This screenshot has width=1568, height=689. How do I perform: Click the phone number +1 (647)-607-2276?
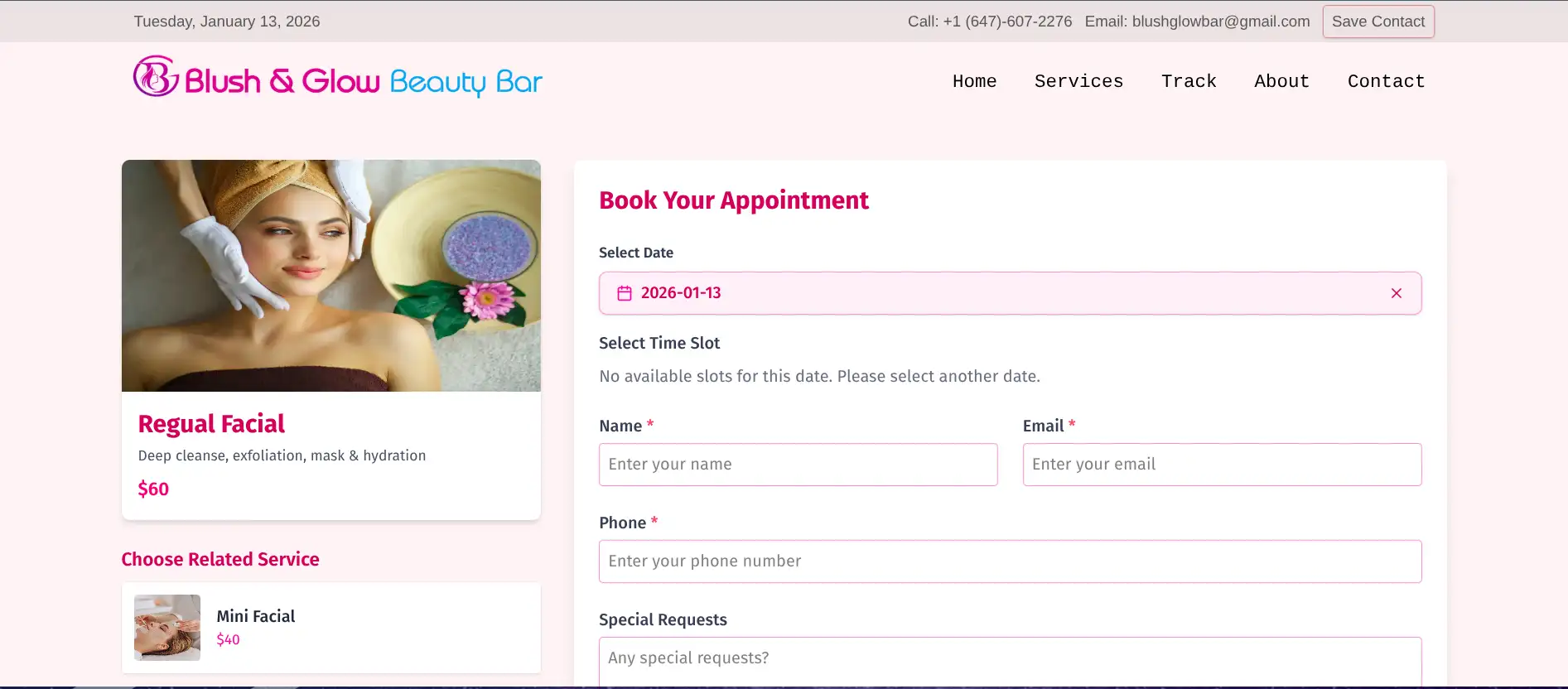[x=1007, y=22]
